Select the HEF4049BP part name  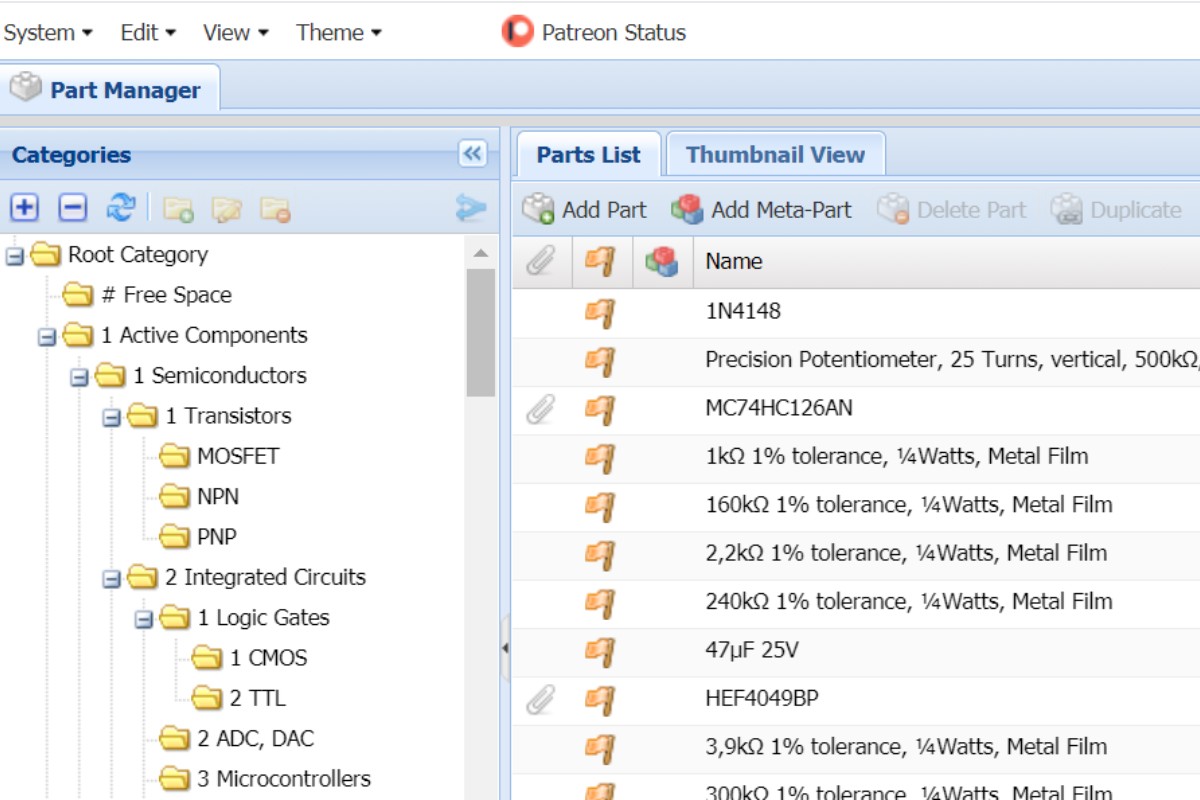coord(762,698)
